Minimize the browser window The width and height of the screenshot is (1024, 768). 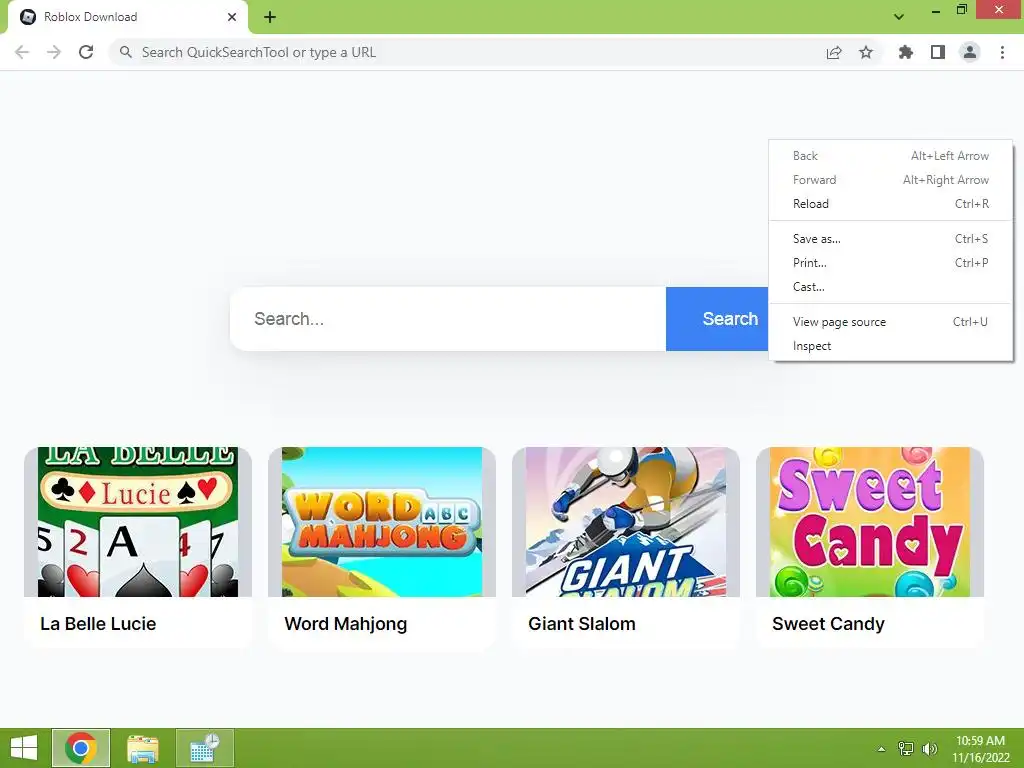(936, 10)
